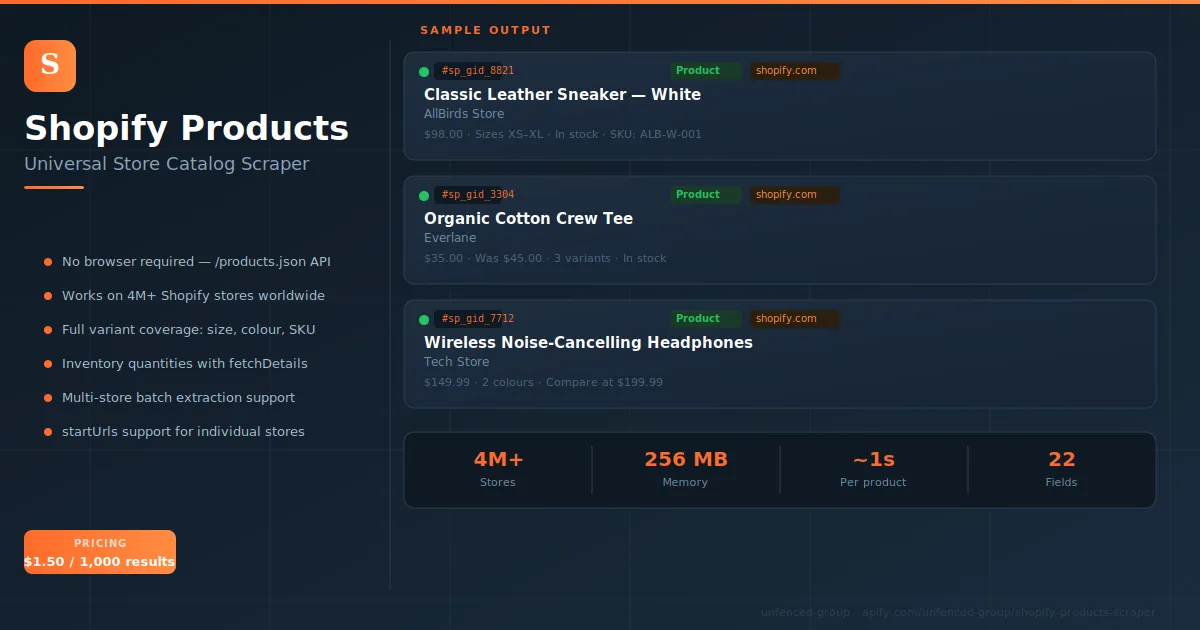The height and width of the screenshot is (630, 1200).
Task: Click the Pricing $1.50 / 1,000 results badge
Action: (x=100, y=552)
